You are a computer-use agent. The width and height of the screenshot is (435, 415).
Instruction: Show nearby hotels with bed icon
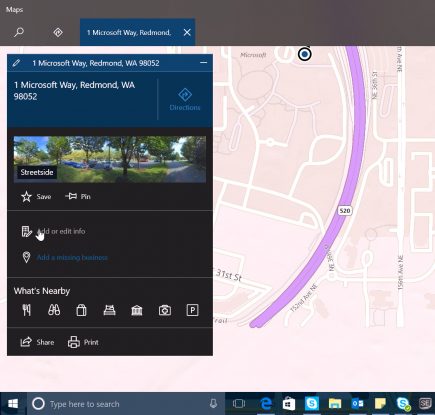(x=109, y=310)
